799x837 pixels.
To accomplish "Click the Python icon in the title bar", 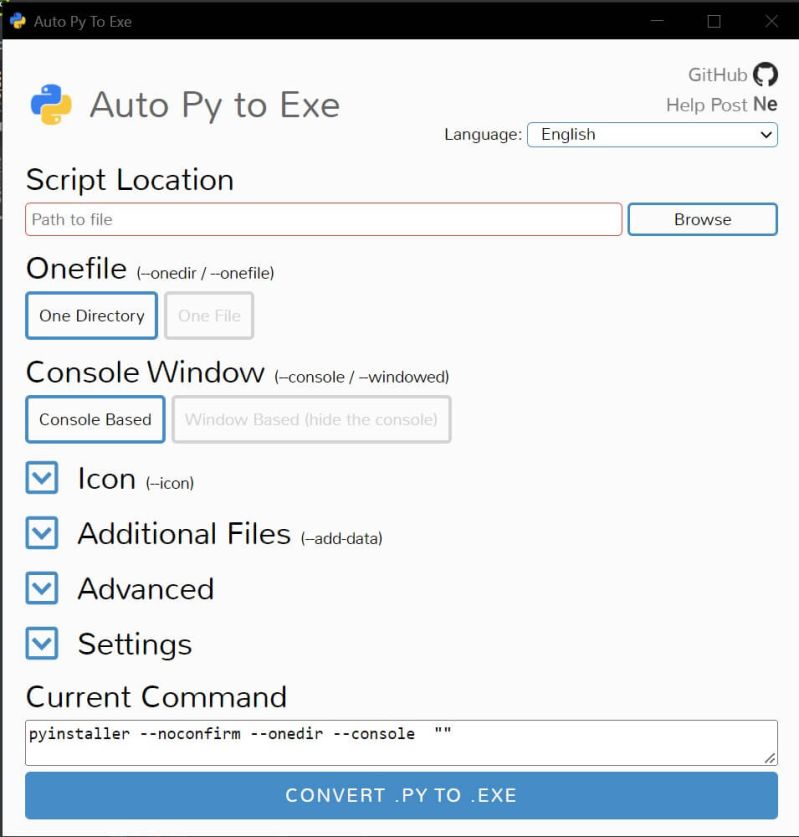I will [x=18, y=21].
